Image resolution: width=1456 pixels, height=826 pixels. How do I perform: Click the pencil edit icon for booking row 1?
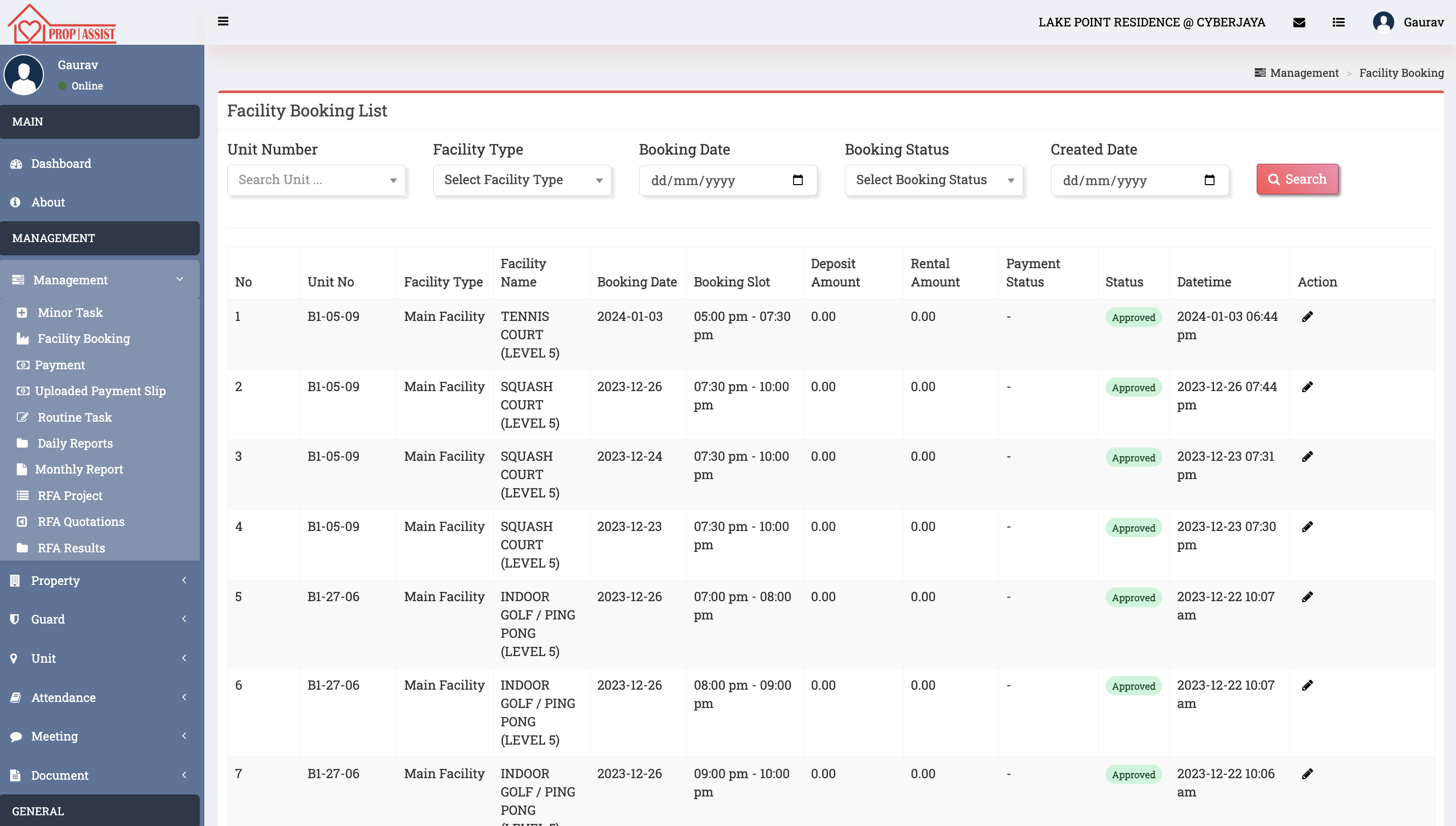click(x=1307, y=316)
